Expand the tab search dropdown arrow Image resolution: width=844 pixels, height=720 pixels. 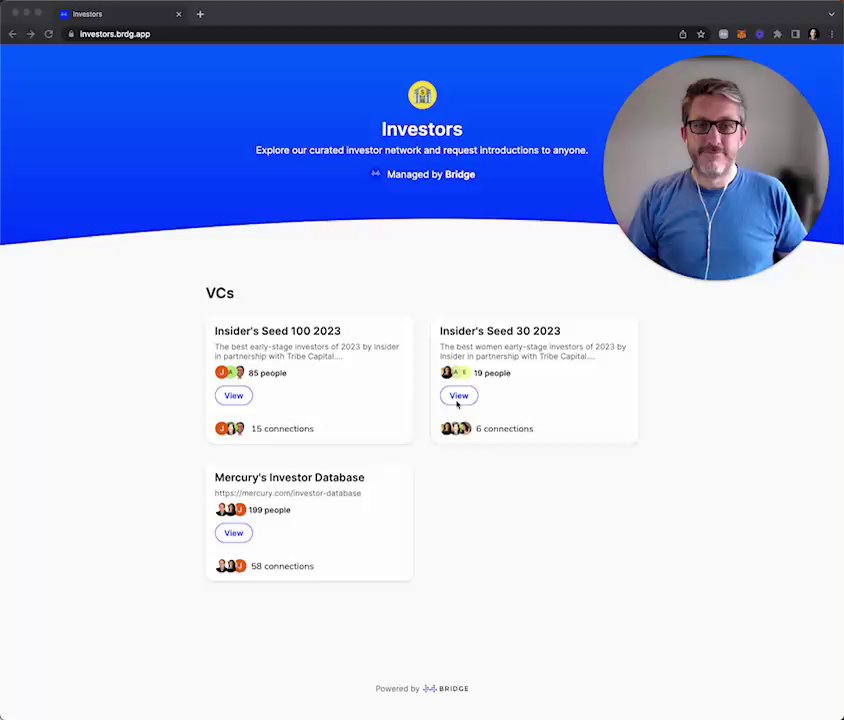tap(831, 14)
